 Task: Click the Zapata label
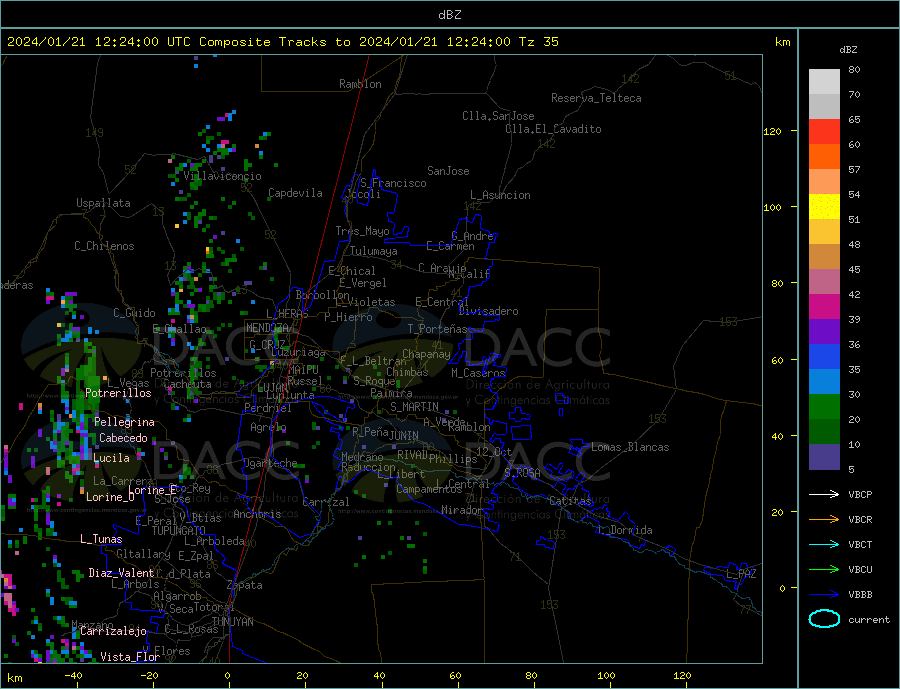coord(245,586)
